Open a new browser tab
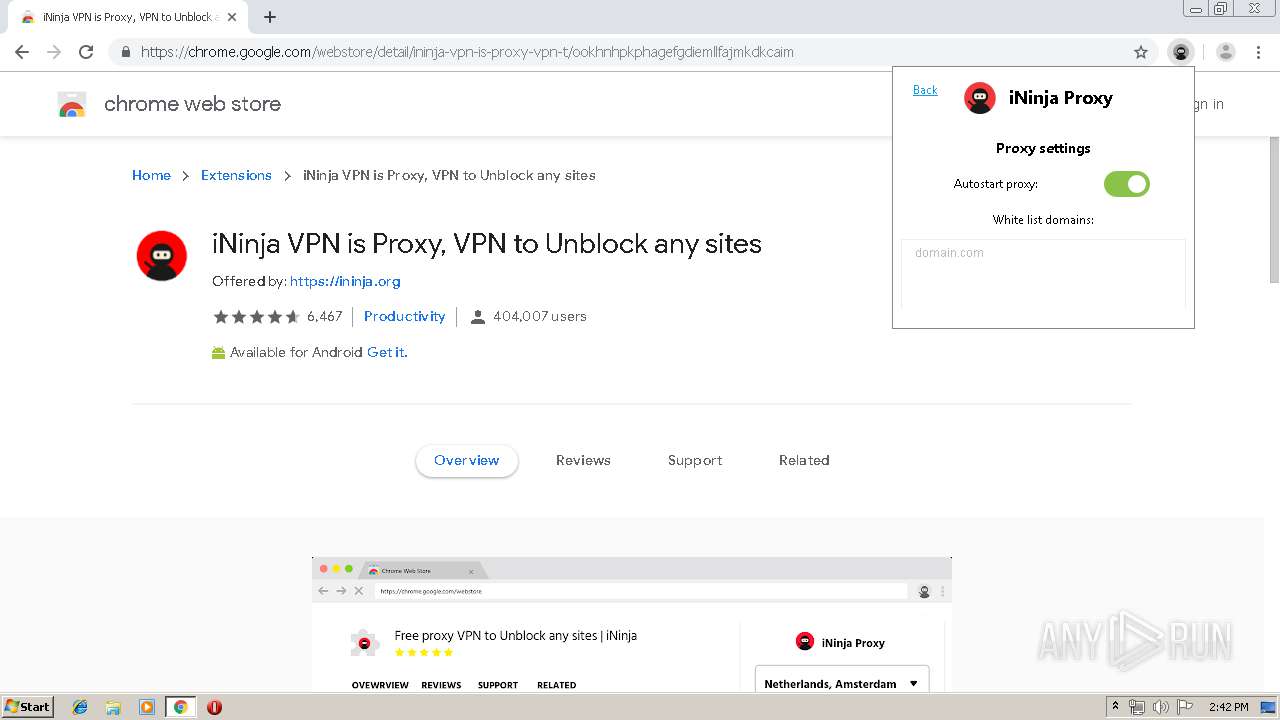1280x720 pixels. pyautogui.click(x=270, y=17)
